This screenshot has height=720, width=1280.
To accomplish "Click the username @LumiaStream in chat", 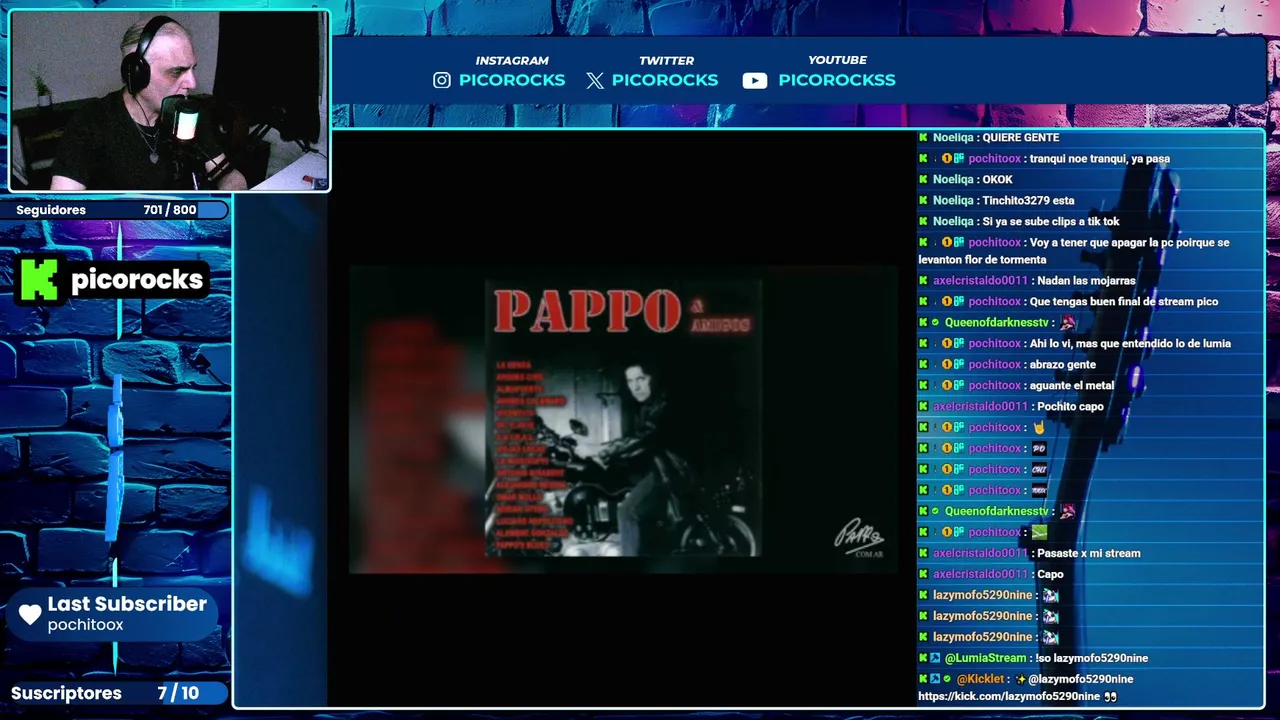I will click(985, 658).
